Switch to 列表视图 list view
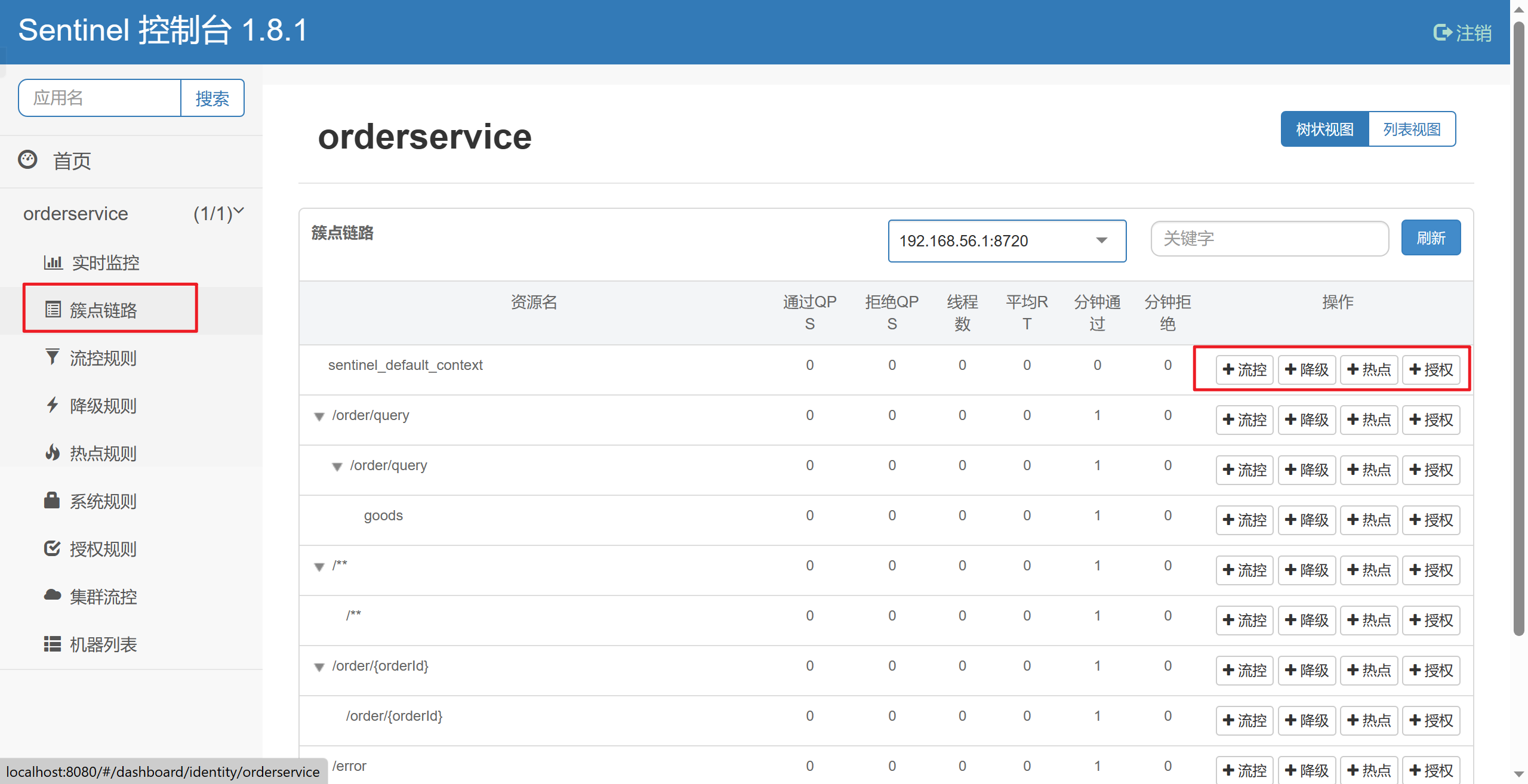This screenshot has height=784, width=1528. (1412, 129)
